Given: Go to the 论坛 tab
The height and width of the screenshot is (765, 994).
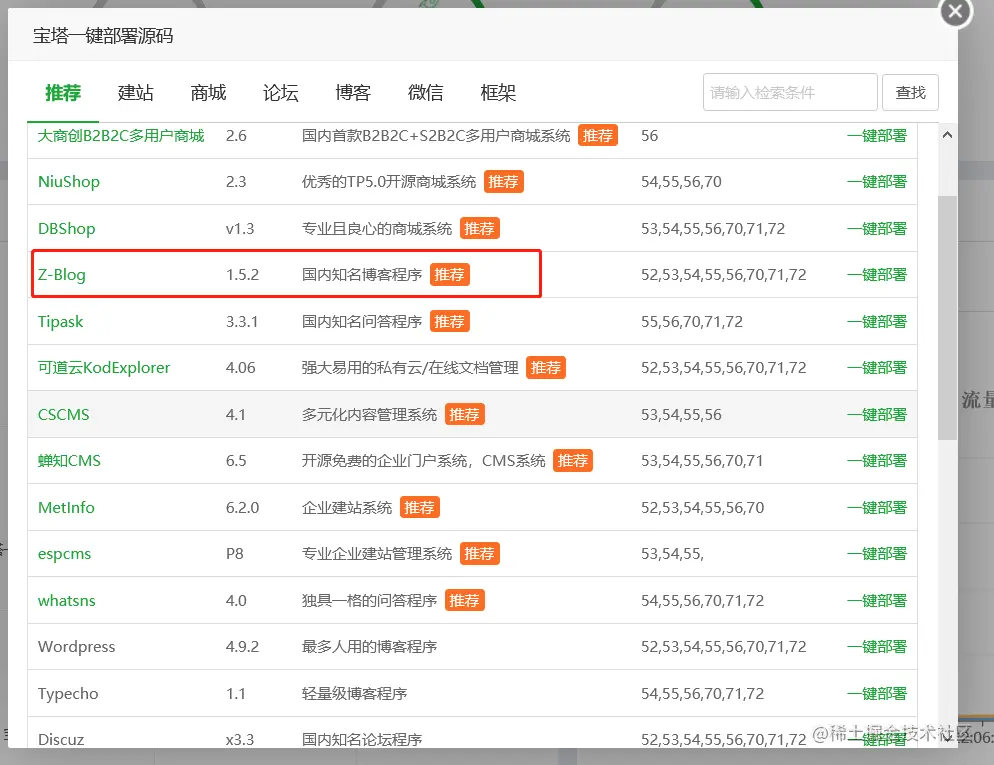Looking at the screenshot, I should [280, 93].
